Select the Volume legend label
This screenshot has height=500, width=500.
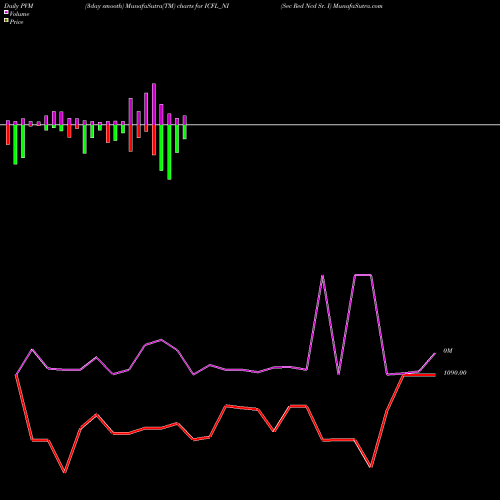19,14
